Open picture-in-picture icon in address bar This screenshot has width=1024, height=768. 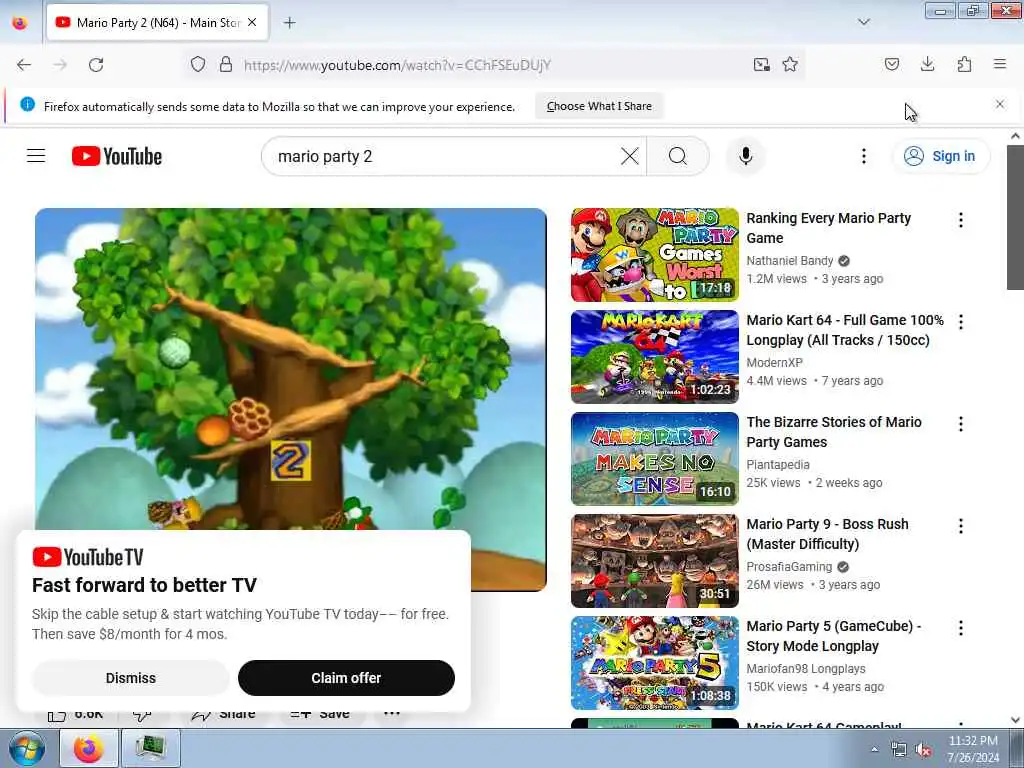coord(761,65)
